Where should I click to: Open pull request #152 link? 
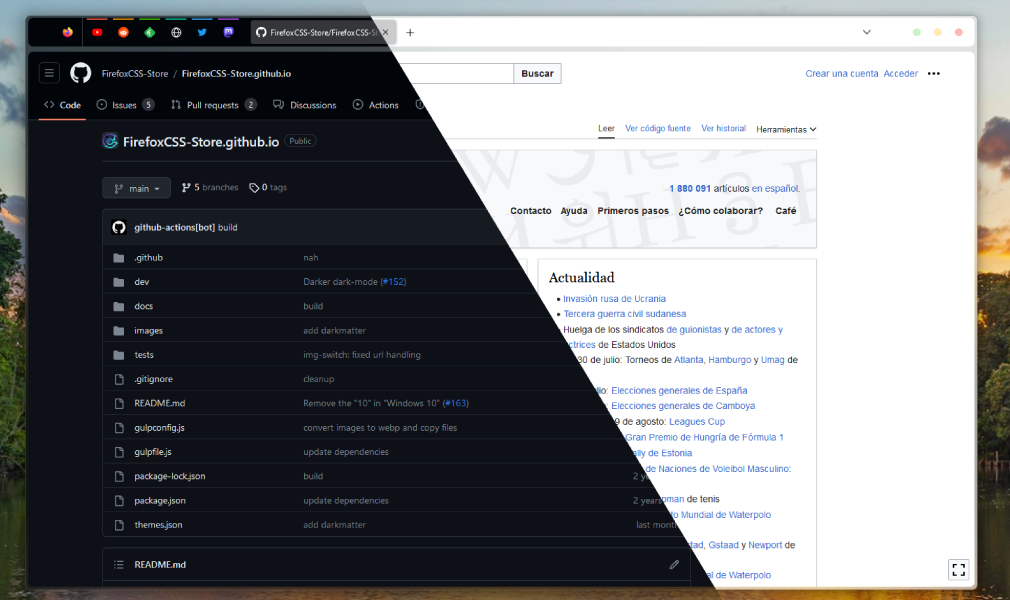[393, 282]
